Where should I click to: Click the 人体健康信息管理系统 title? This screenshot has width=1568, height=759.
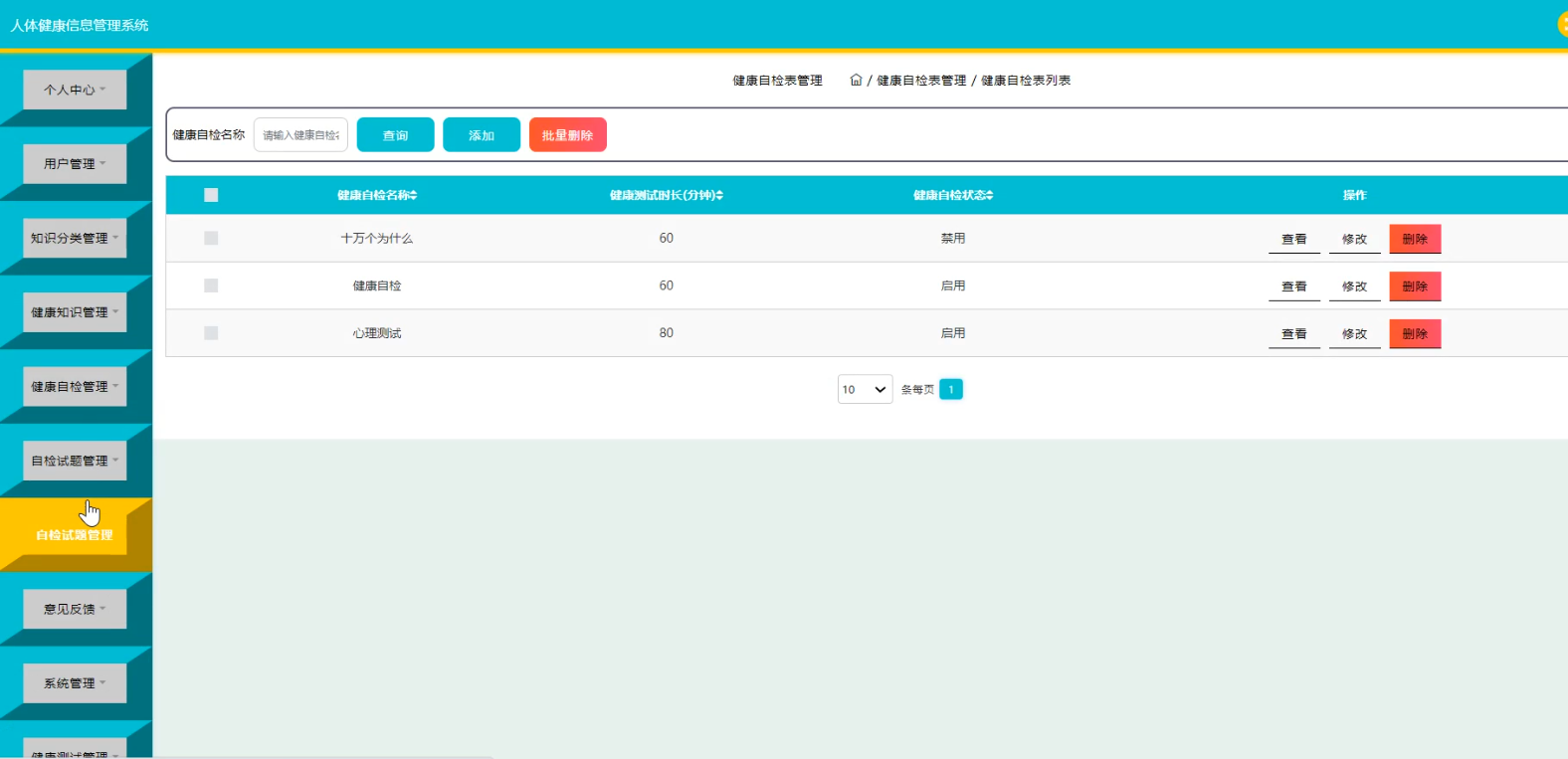tap(80, 25)
